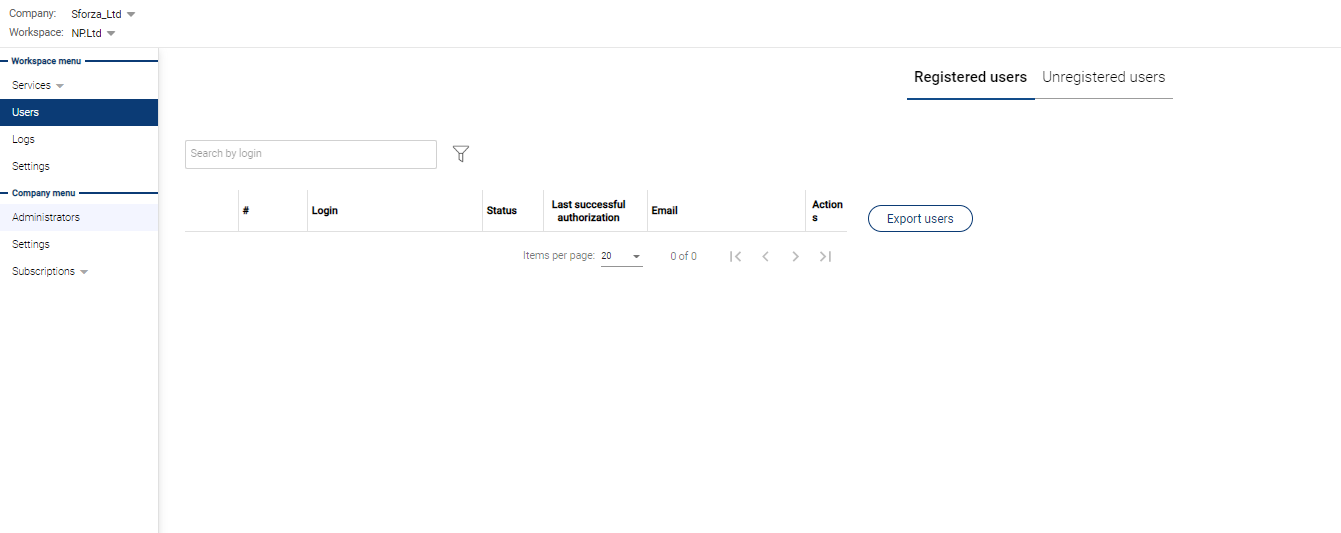1341x533 pixels.
Task: Click the next page arrow
Action: pyautogui.click(x=795, y=257)
